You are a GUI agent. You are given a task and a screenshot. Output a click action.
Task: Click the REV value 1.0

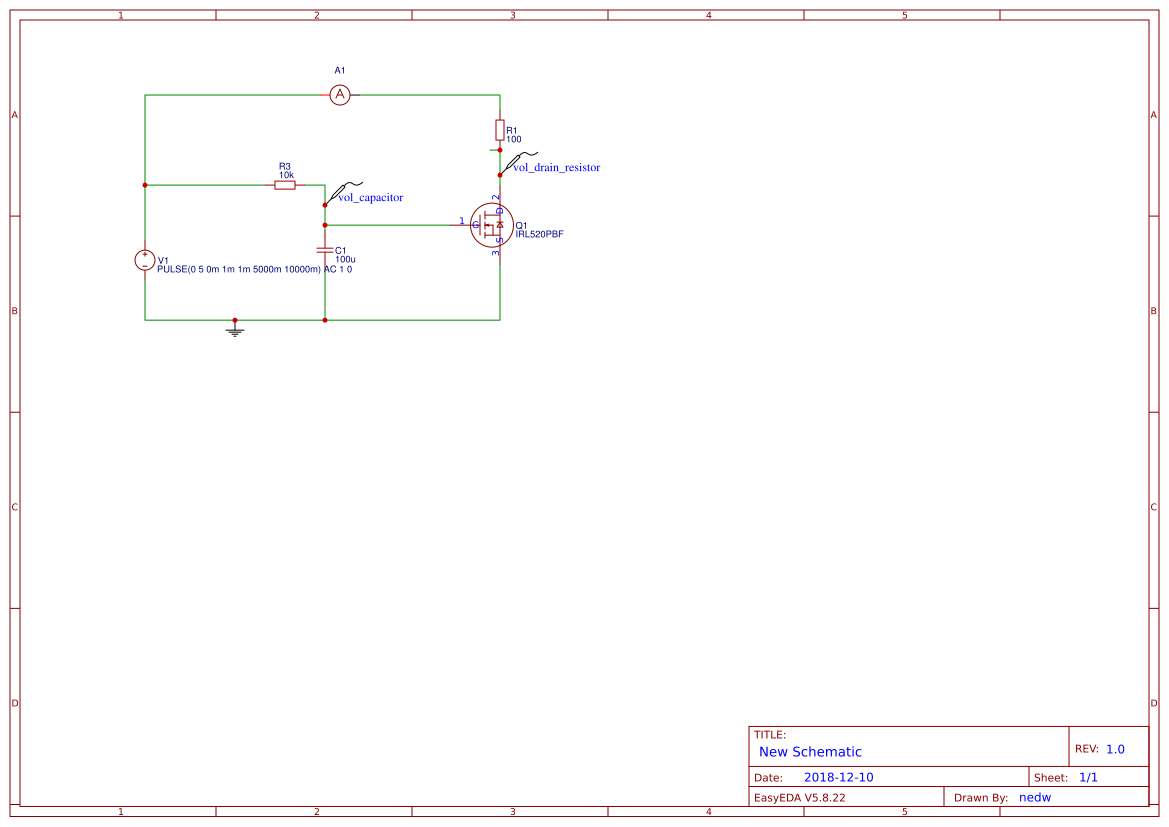pyautogui.click(x=1115, y=749)
